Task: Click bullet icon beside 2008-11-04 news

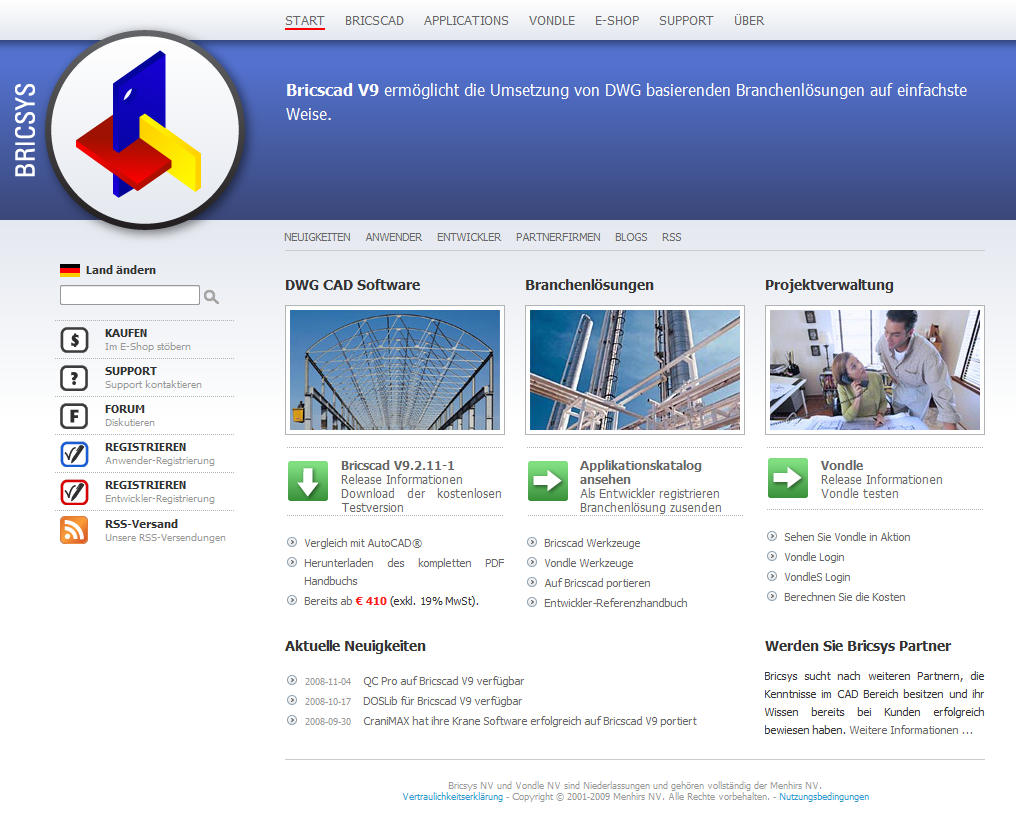Action: tap(292, 680)
